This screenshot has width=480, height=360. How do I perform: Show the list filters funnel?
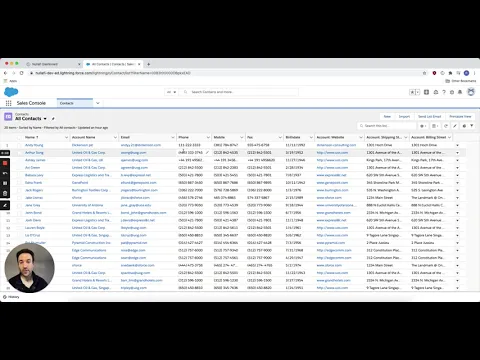[x=472, y=126]
